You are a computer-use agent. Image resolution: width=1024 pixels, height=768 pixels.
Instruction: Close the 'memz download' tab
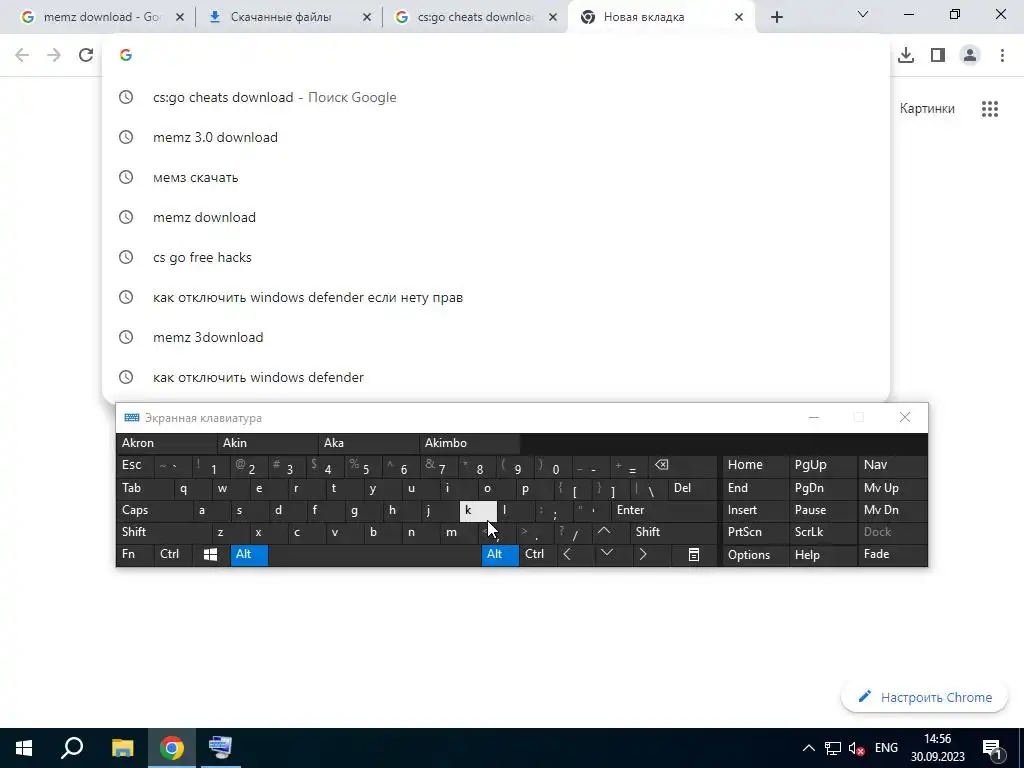[180, 17]
